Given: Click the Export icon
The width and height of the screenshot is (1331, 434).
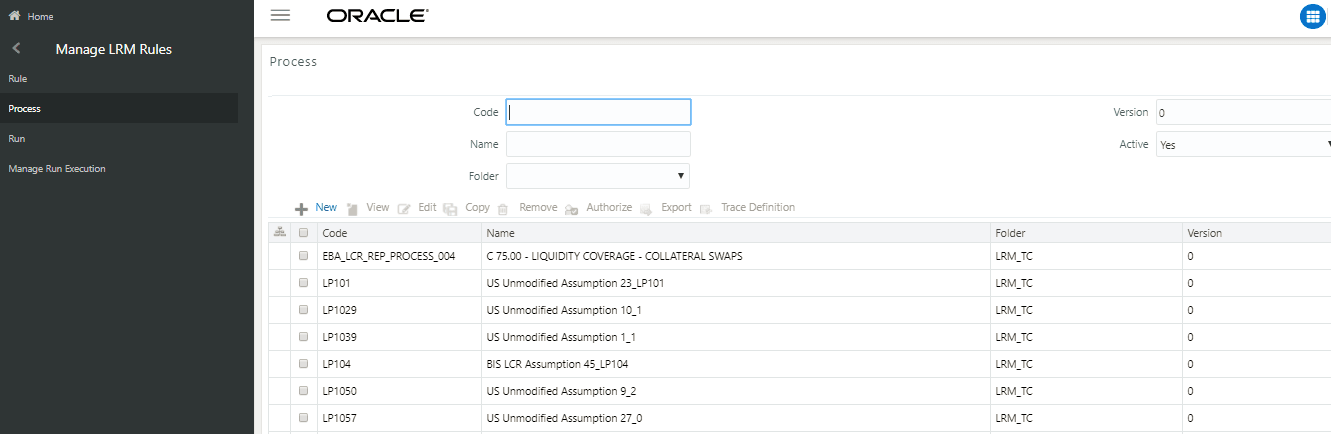Looking at the screenshot, I should click(646, 209).
